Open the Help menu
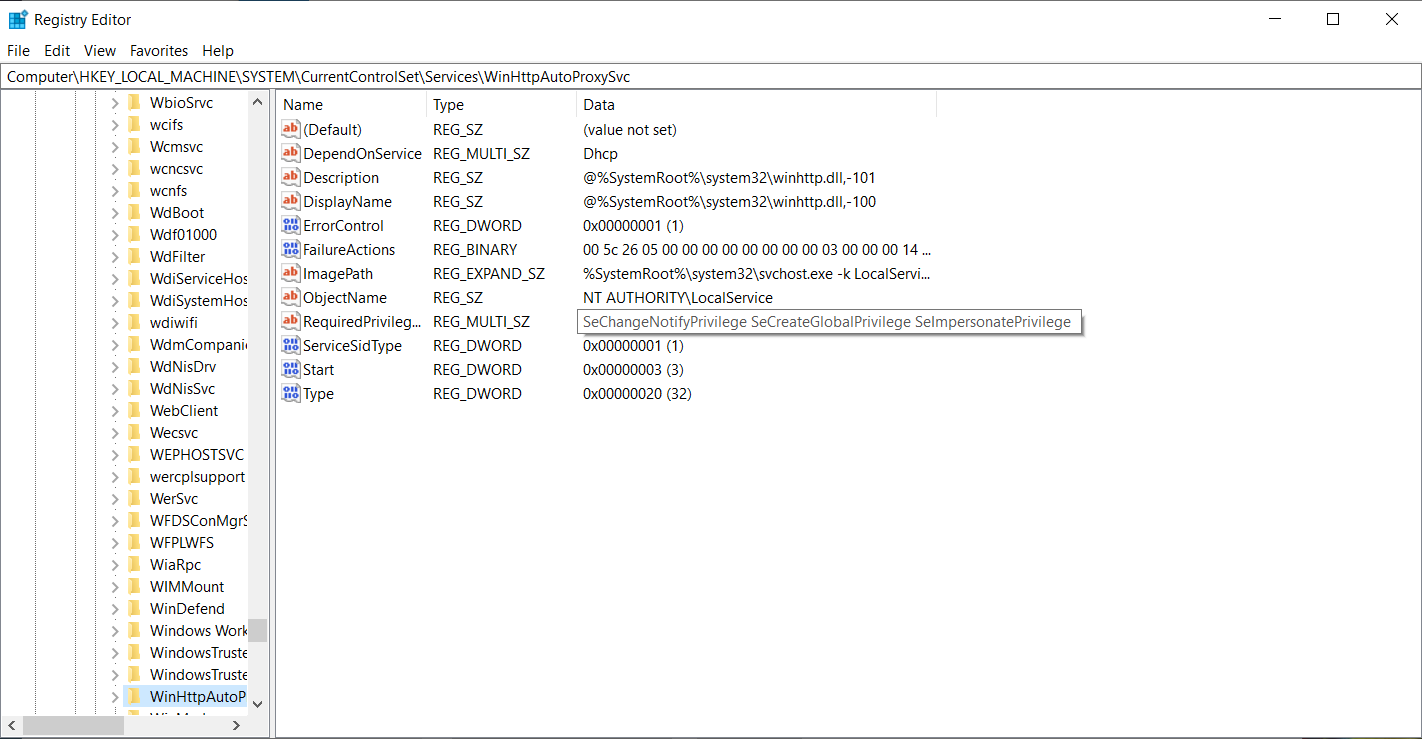This screenshot has height=739, width=1422. 218,50
